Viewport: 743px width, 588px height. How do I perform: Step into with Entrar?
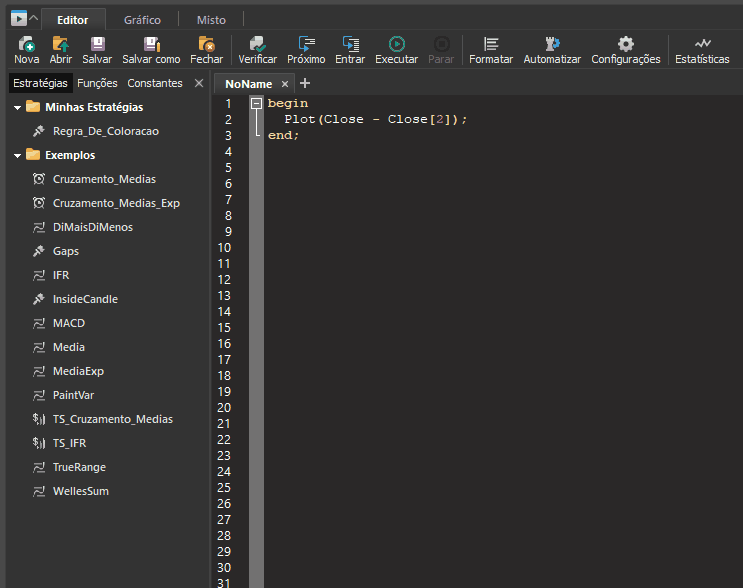pos(350,50)
